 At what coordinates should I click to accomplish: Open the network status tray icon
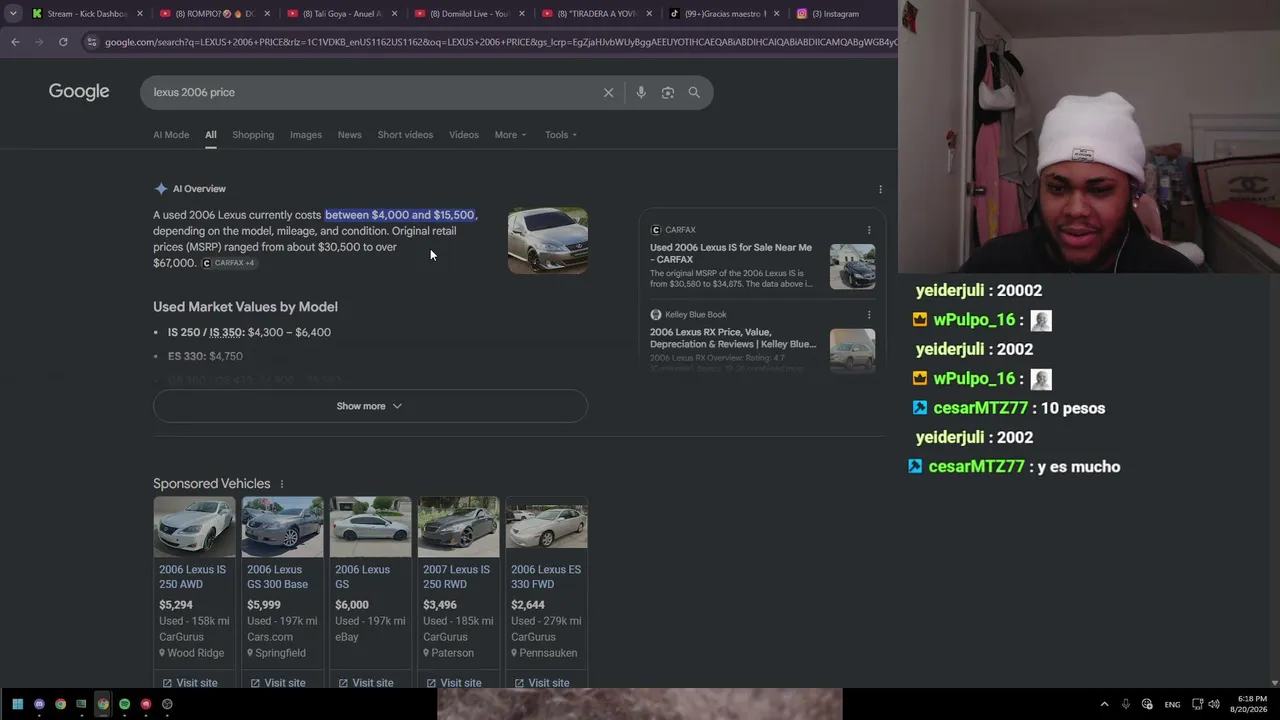[1197, 704]
